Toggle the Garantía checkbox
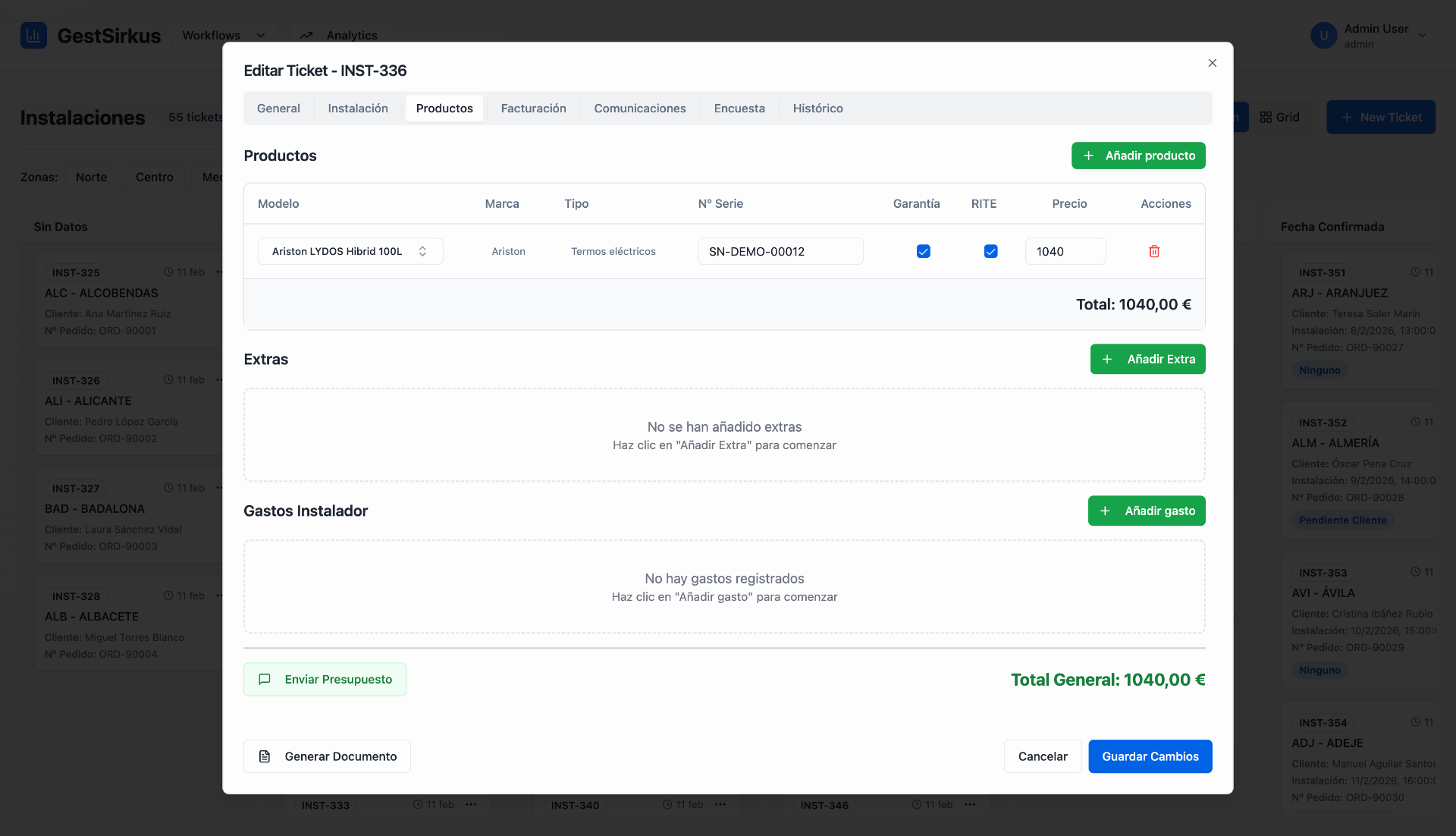The image size is (1456, 836). (x=923, y=251)
